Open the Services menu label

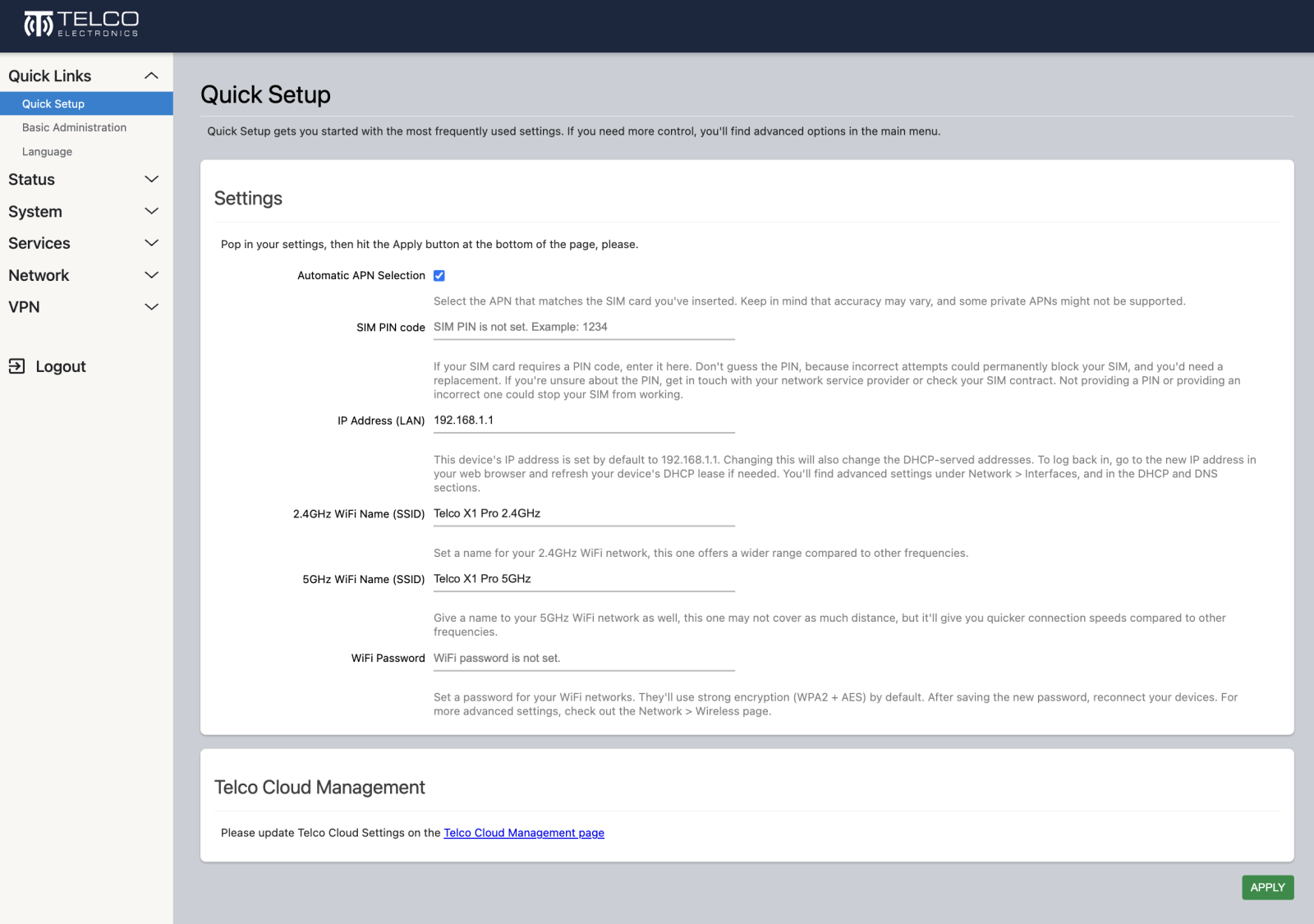click(39, 243)
